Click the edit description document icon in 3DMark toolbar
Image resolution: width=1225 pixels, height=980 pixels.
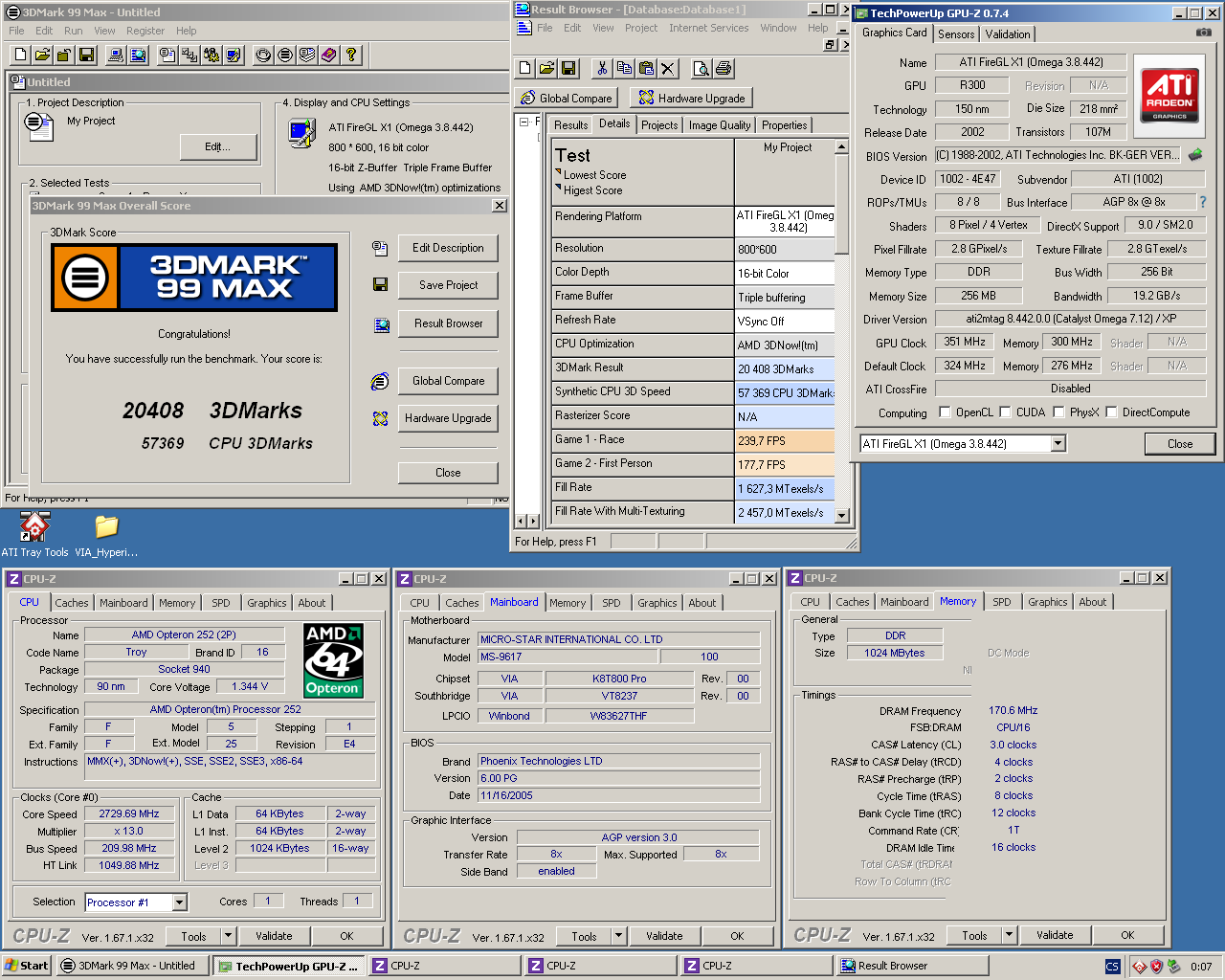click(x=168, y=56)
